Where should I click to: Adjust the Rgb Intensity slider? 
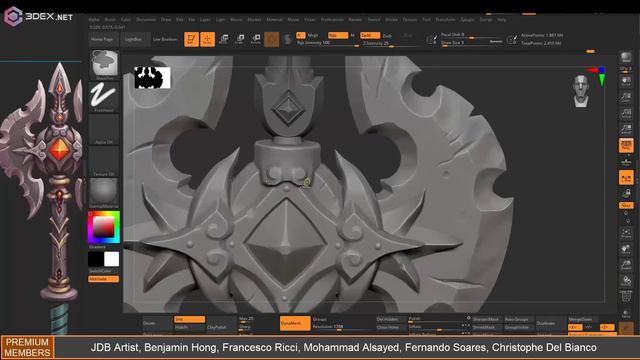tap(328, 43)
